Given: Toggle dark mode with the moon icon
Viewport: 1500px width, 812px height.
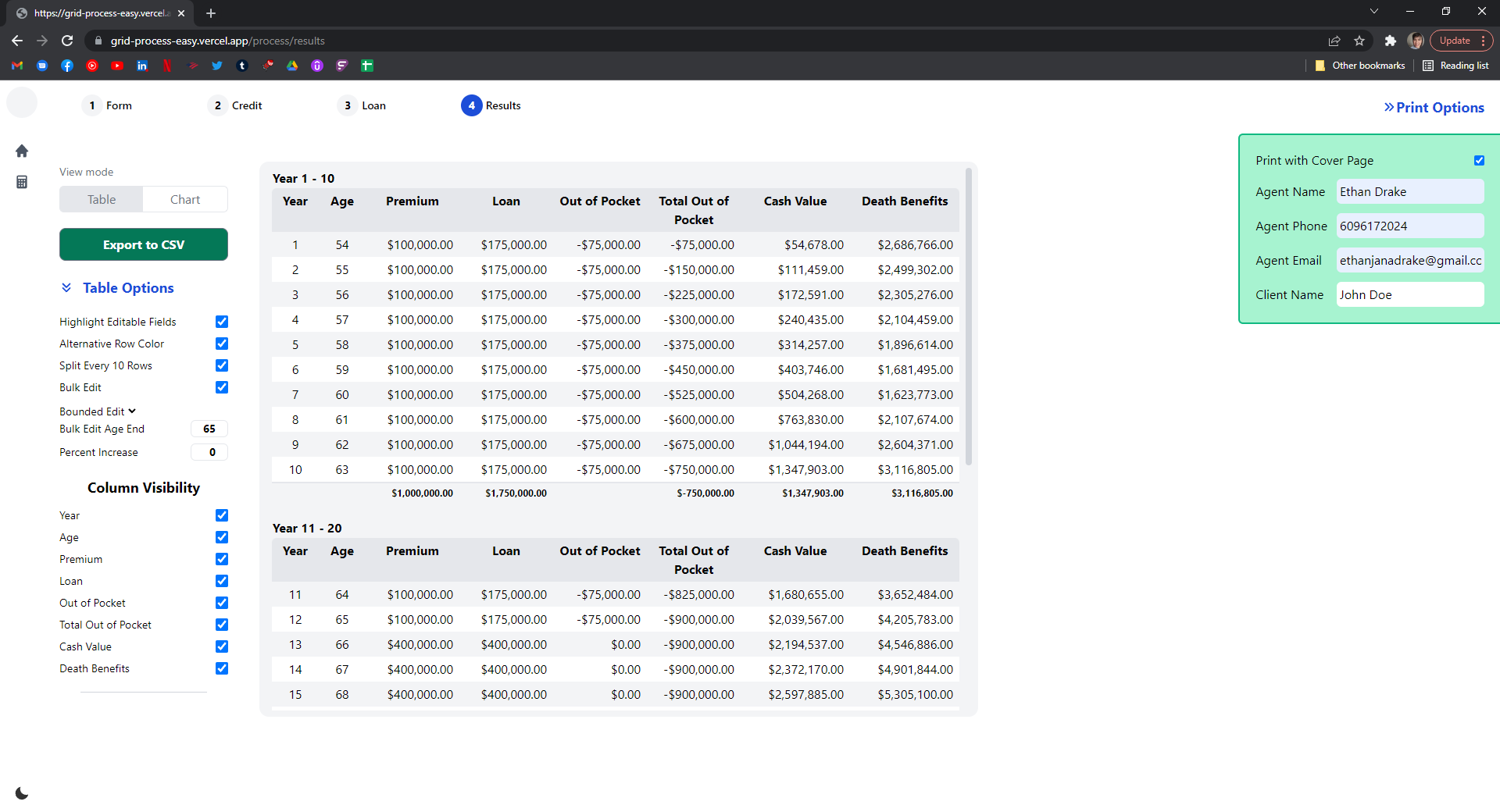Looking at the screenshot, I should pos(22,793).
